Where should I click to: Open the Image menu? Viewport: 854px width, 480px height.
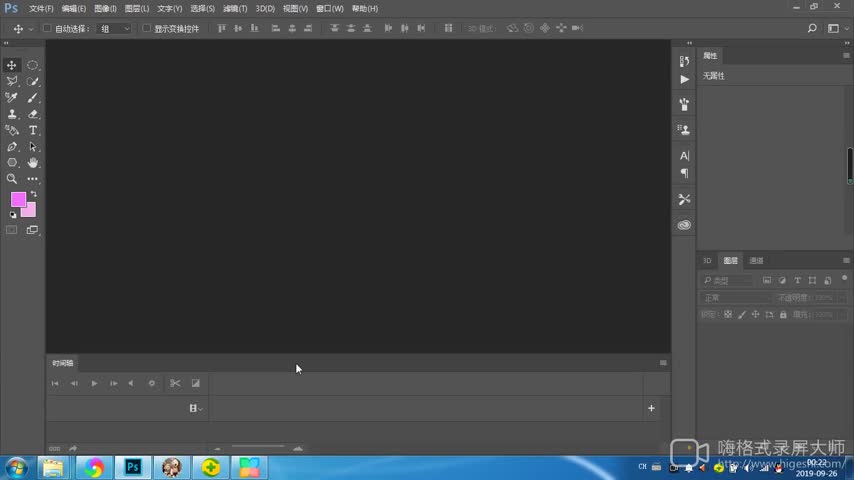point(105,9)
